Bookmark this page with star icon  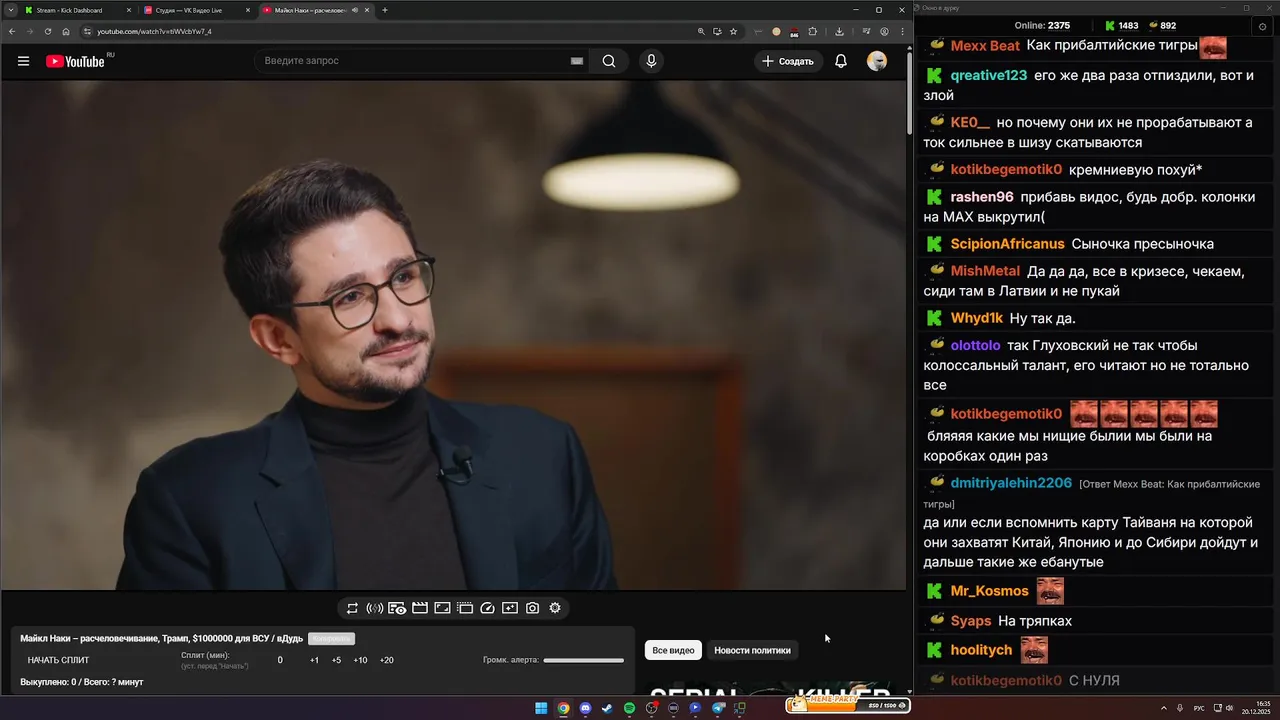click(733, 31)
